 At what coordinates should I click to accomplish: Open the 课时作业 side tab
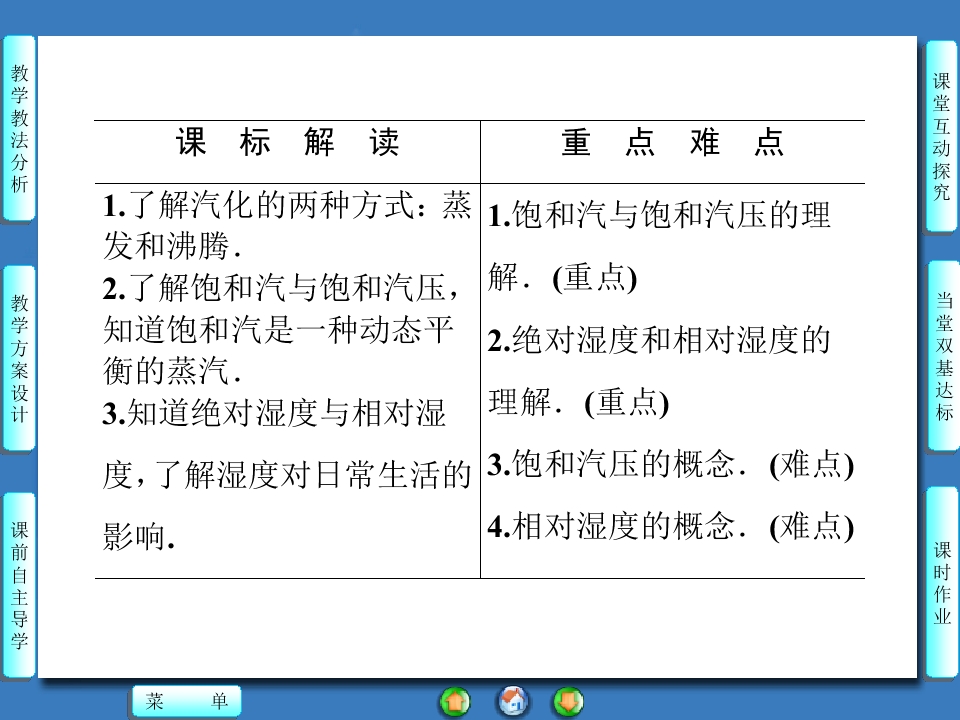coord(941,582)
